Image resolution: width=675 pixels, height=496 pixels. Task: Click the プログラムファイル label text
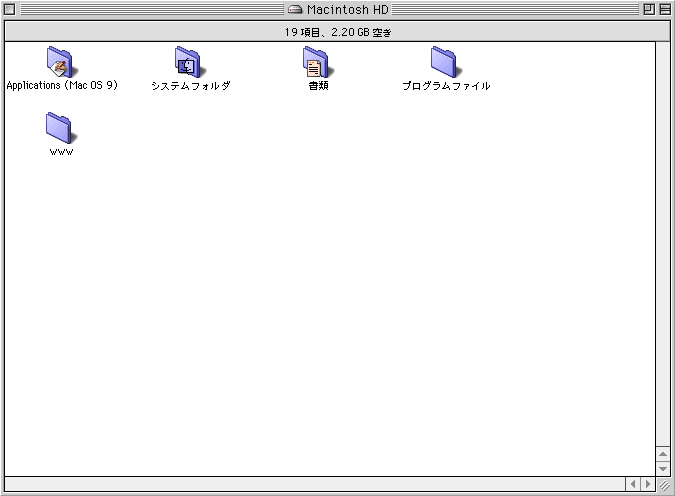tap(446, 86)
